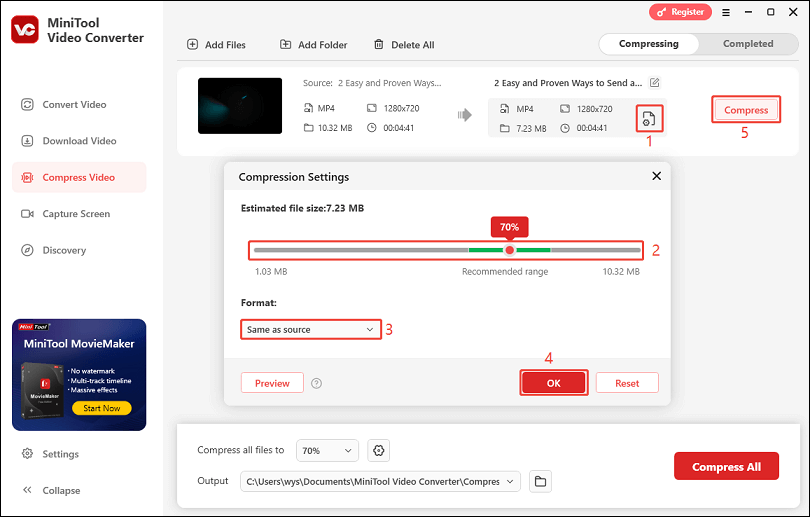Image resolution: width=810 pixels, height=517 pixels.
Task: Click the 70% slider tooltip label
Action: tap(509, 227)
